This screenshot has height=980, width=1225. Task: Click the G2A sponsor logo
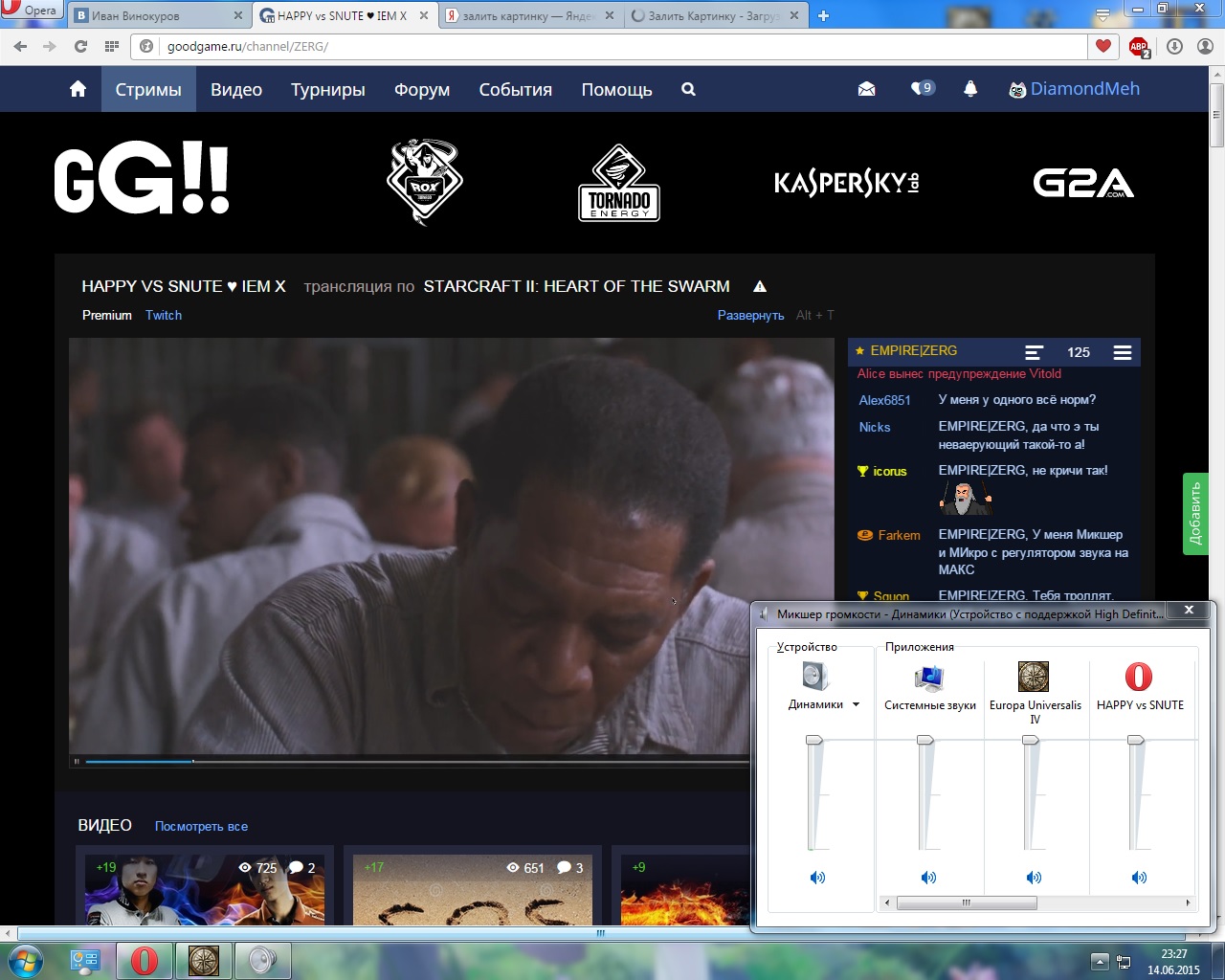pos(1083,183)
